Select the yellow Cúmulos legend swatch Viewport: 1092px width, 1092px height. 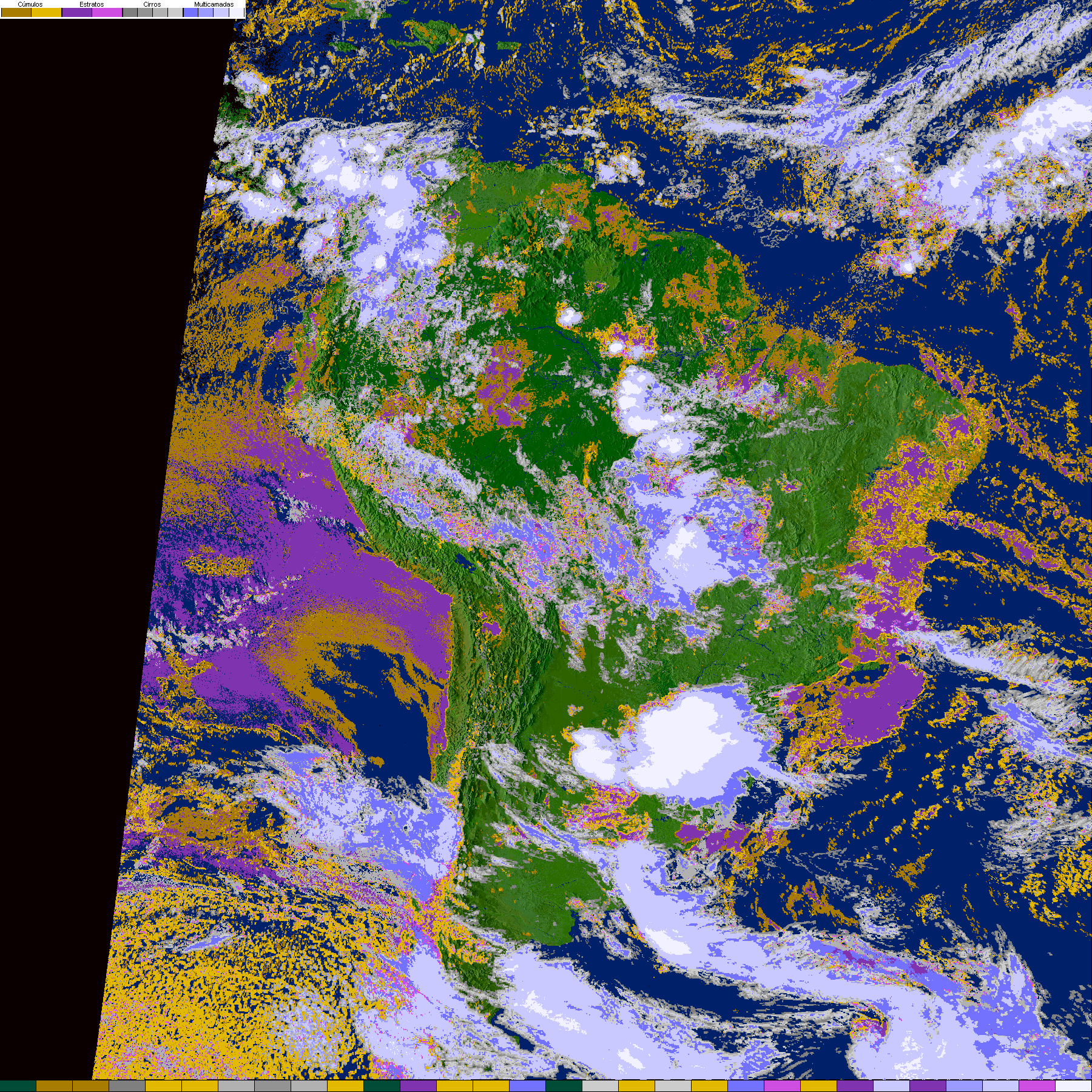pos(47,13)
